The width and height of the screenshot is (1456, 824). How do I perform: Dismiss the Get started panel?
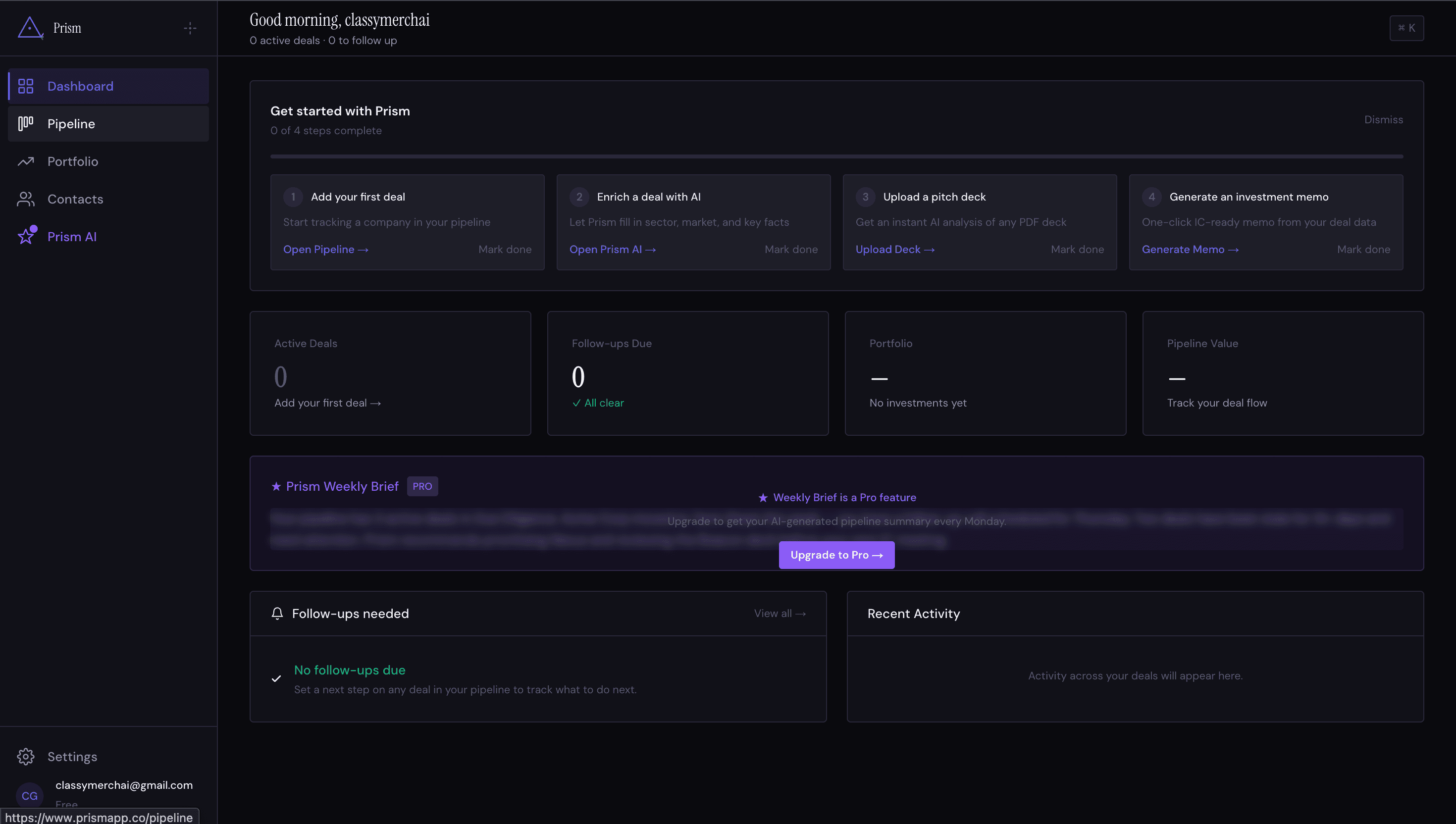tap(1383, 119)
